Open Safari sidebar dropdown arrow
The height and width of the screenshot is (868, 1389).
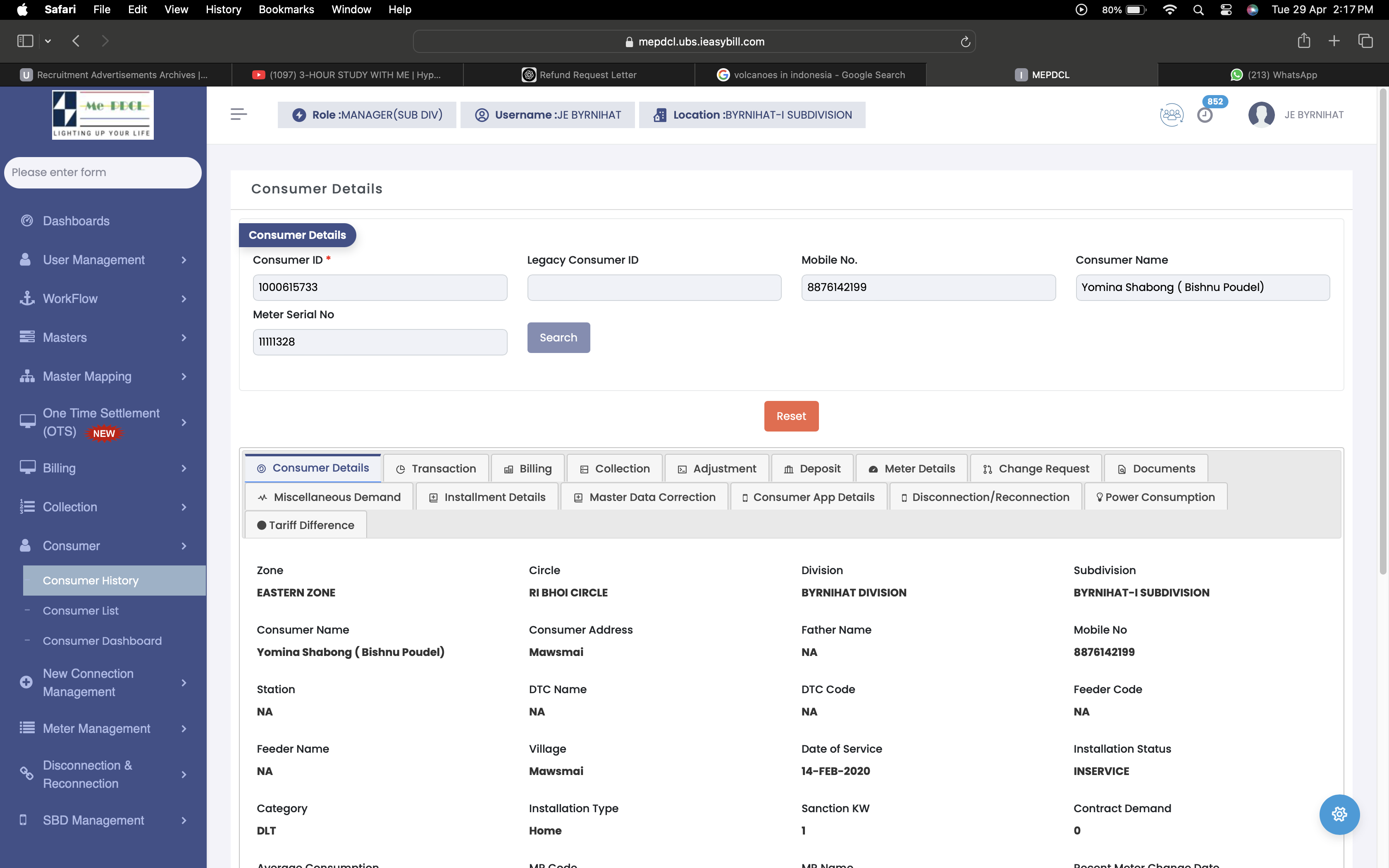pos(48,41)
